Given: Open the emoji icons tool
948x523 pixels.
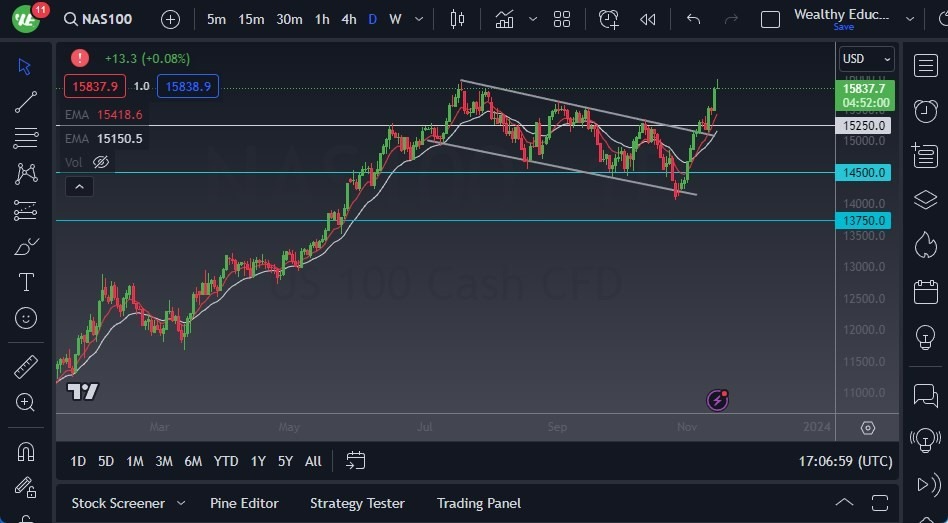Looking at the screenshot, I should pyautogui.click(x=26, y=318).
